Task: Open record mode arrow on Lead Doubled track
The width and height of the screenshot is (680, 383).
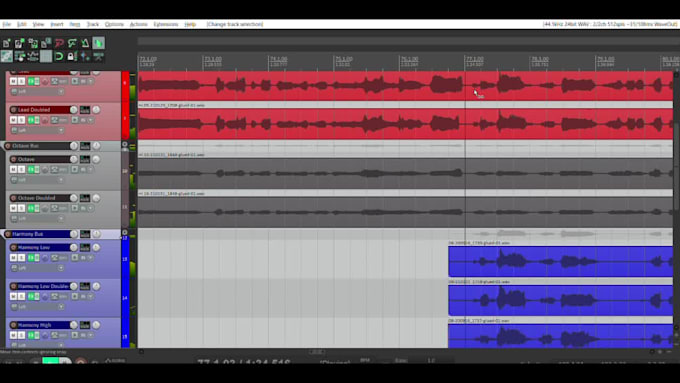Action: coord(91,120)
